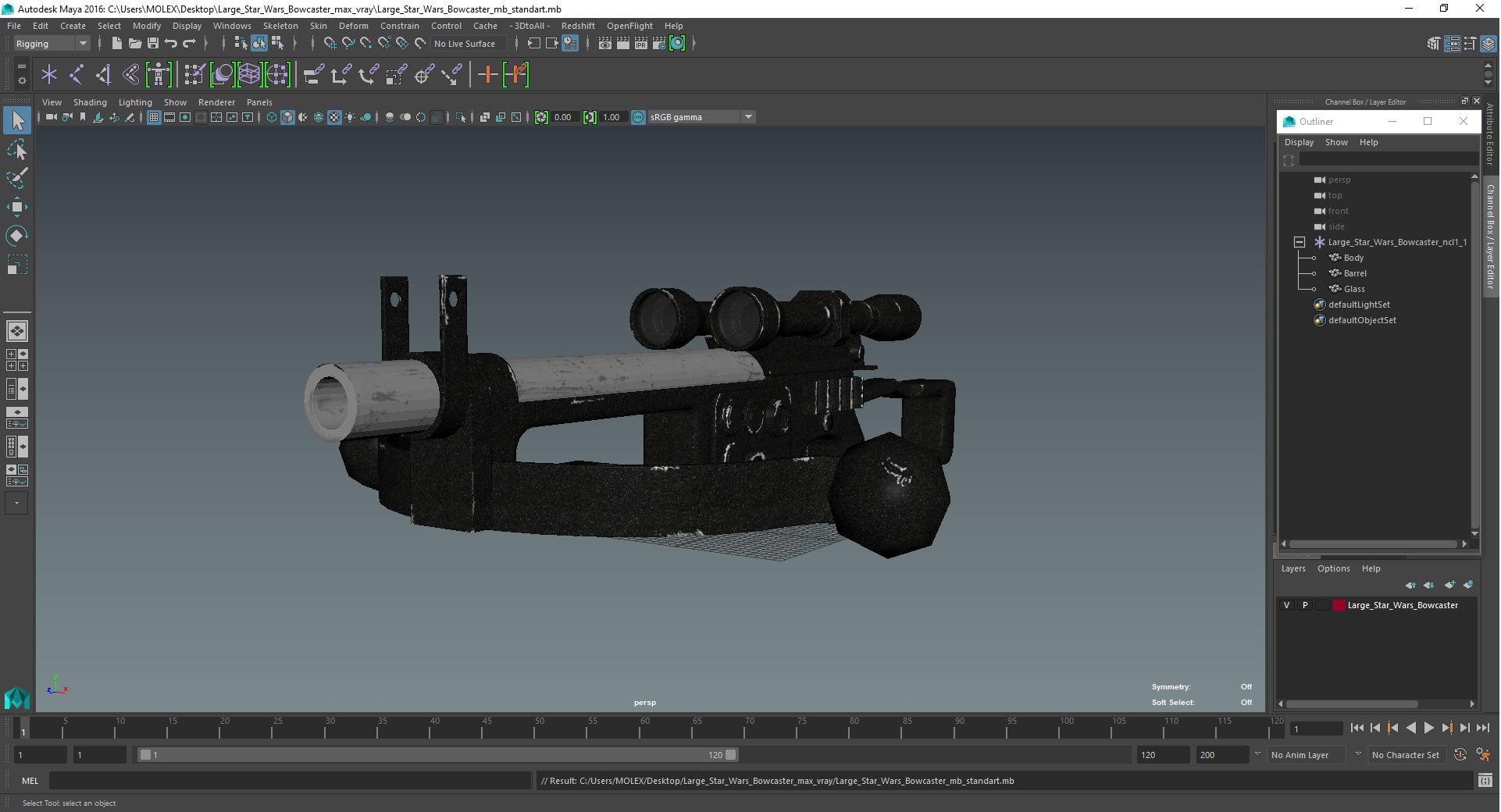Open the shelf options gear menu
This screenshot has height=812, width=1501.
click(21, 80)
